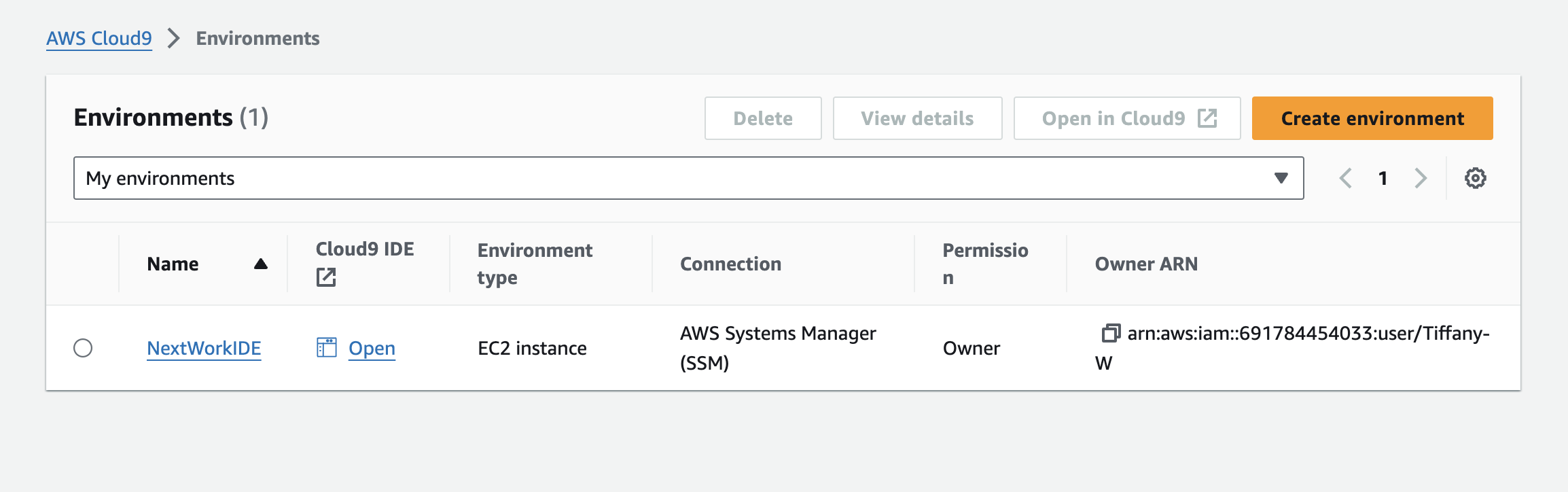Go to next page with right chevron
The height and width of the screenshot is (492, 1568).
pyautogui.click(x=1421, y=178)
